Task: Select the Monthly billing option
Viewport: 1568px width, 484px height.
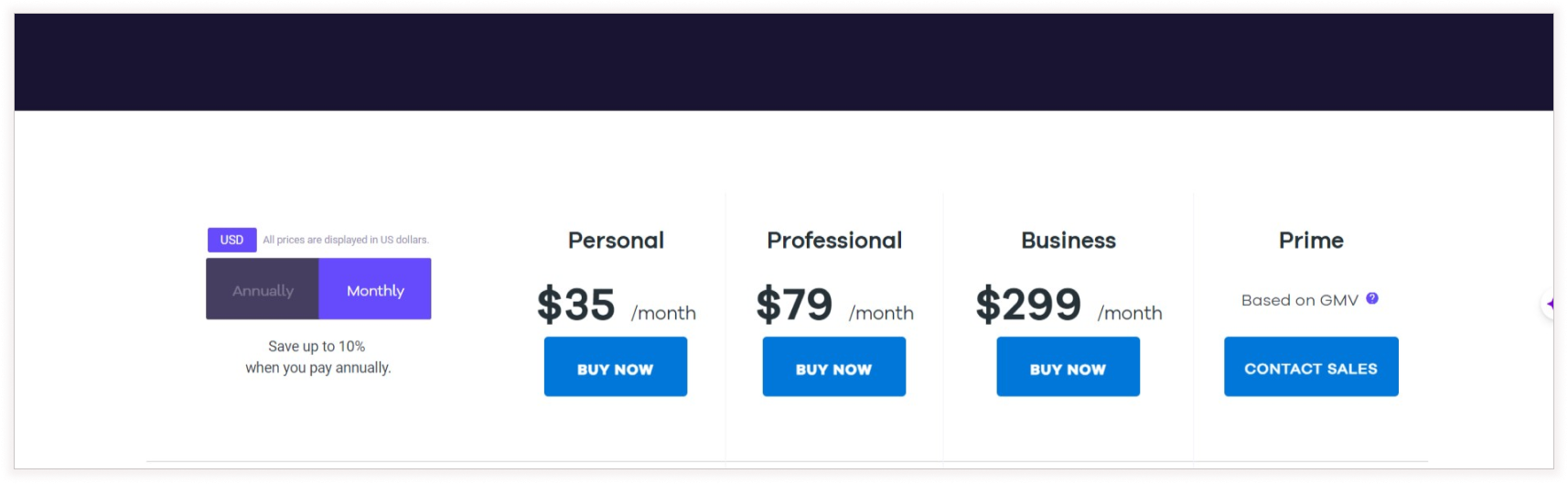Action: click(x=375, y=290)
